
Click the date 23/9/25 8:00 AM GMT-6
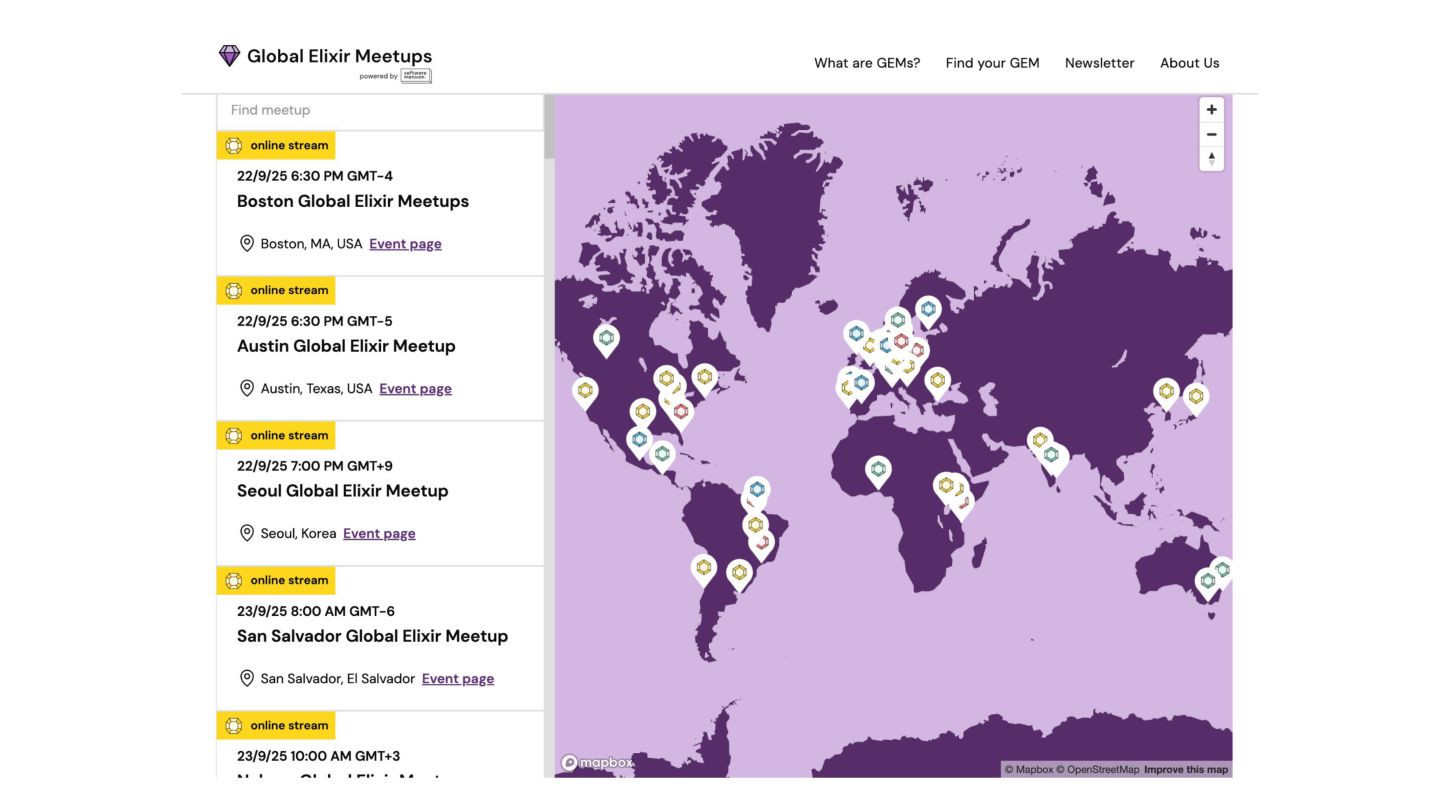click(x=316, y=611)
